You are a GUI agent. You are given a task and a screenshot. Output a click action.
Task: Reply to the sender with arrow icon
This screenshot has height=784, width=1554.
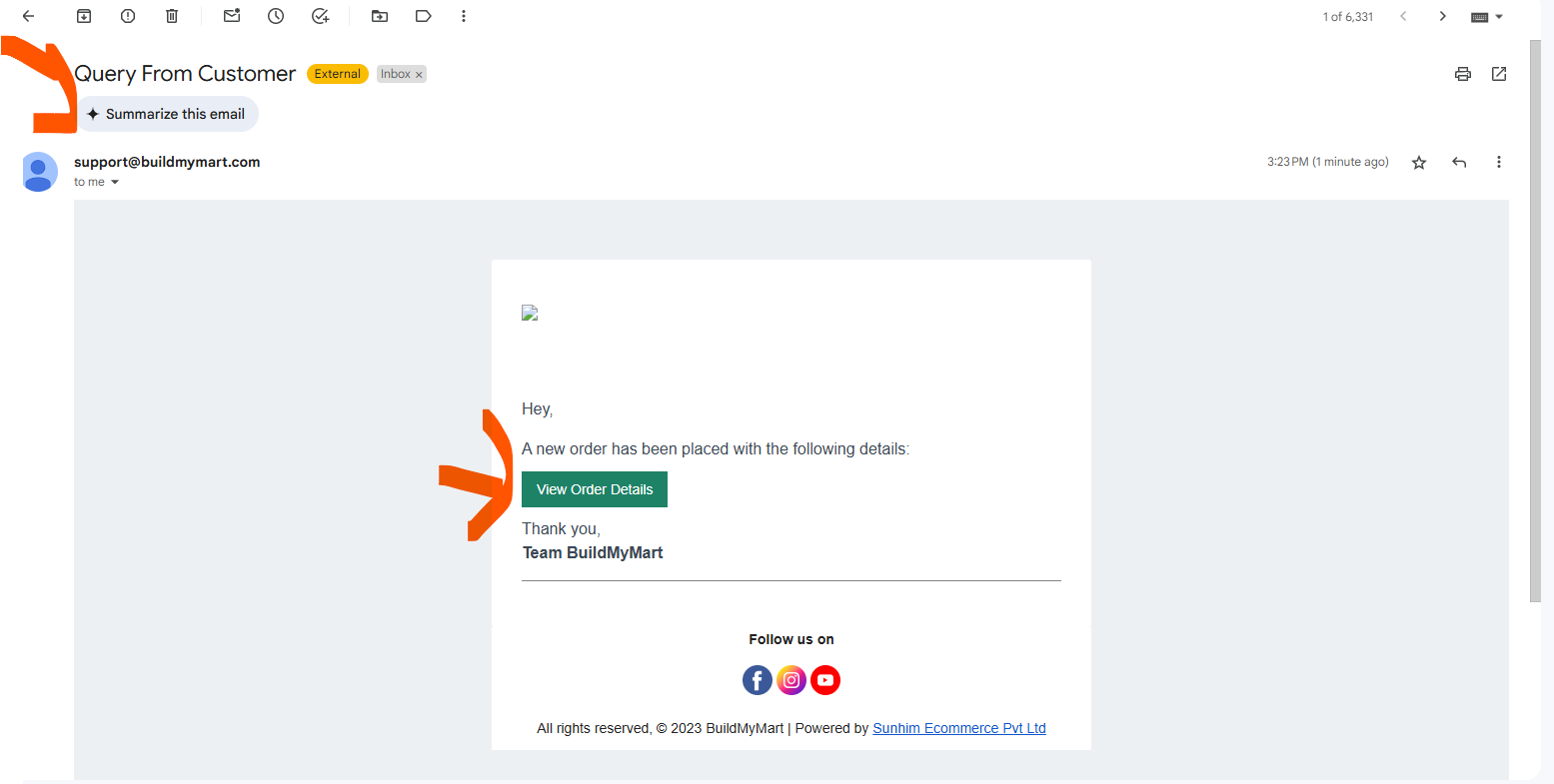(1459, 162)
